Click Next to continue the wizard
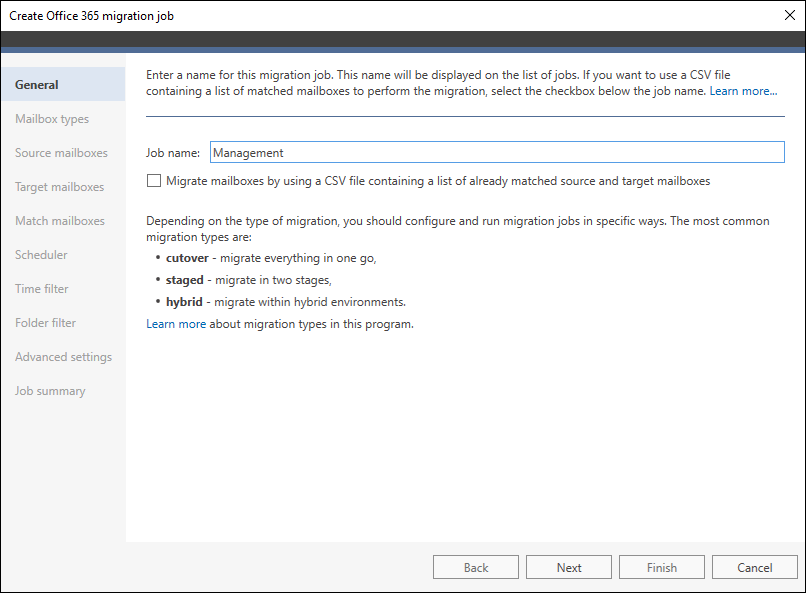 coord(569,567)
